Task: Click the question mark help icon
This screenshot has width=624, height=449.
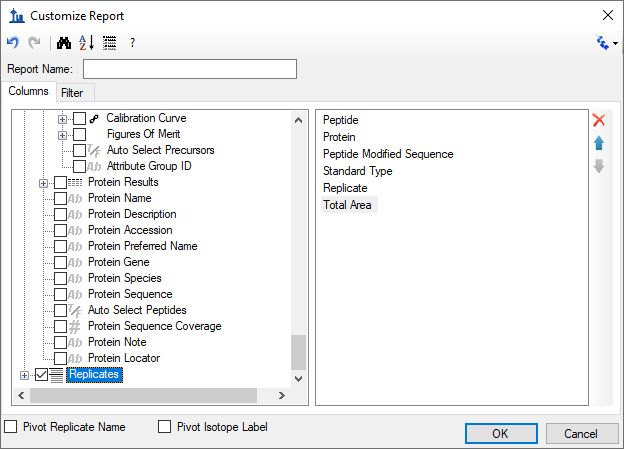Action: click(132, 43)
